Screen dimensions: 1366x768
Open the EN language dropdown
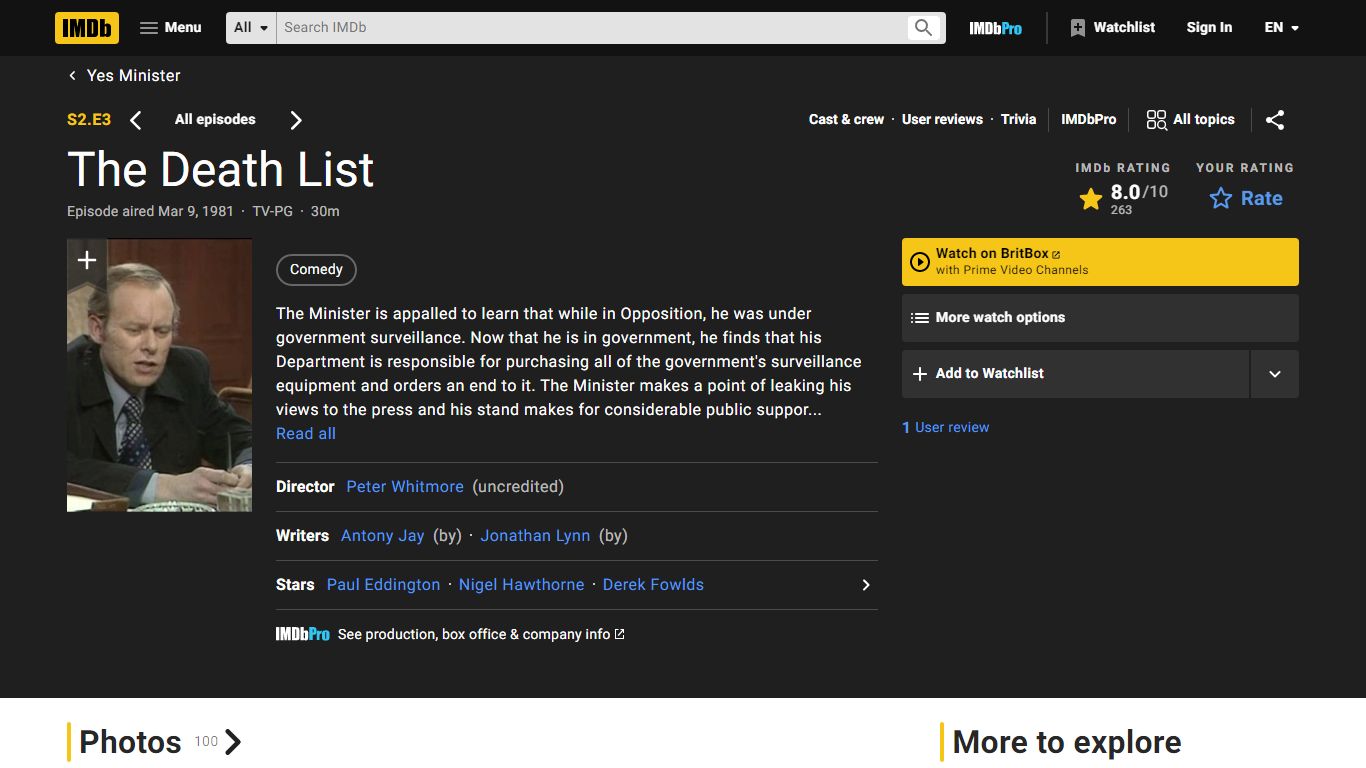[x=1281, y=28]
